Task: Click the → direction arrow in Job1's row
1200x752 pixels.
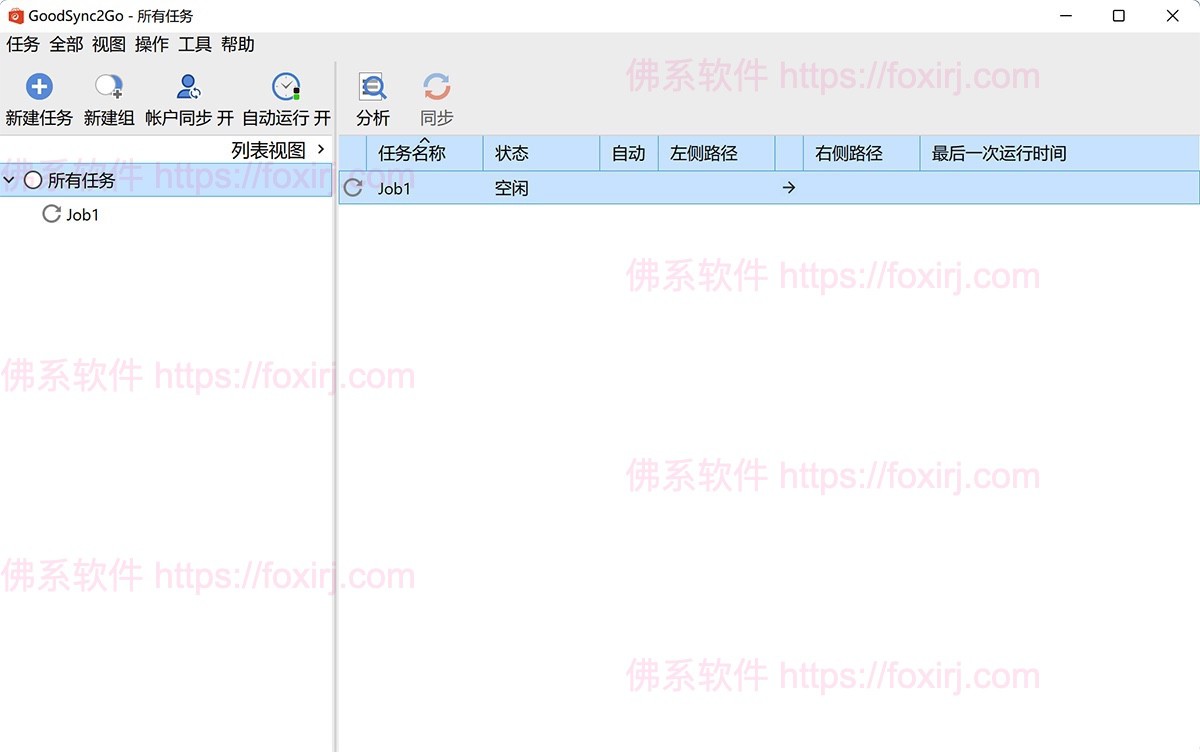Action: [x=789, y=187]
